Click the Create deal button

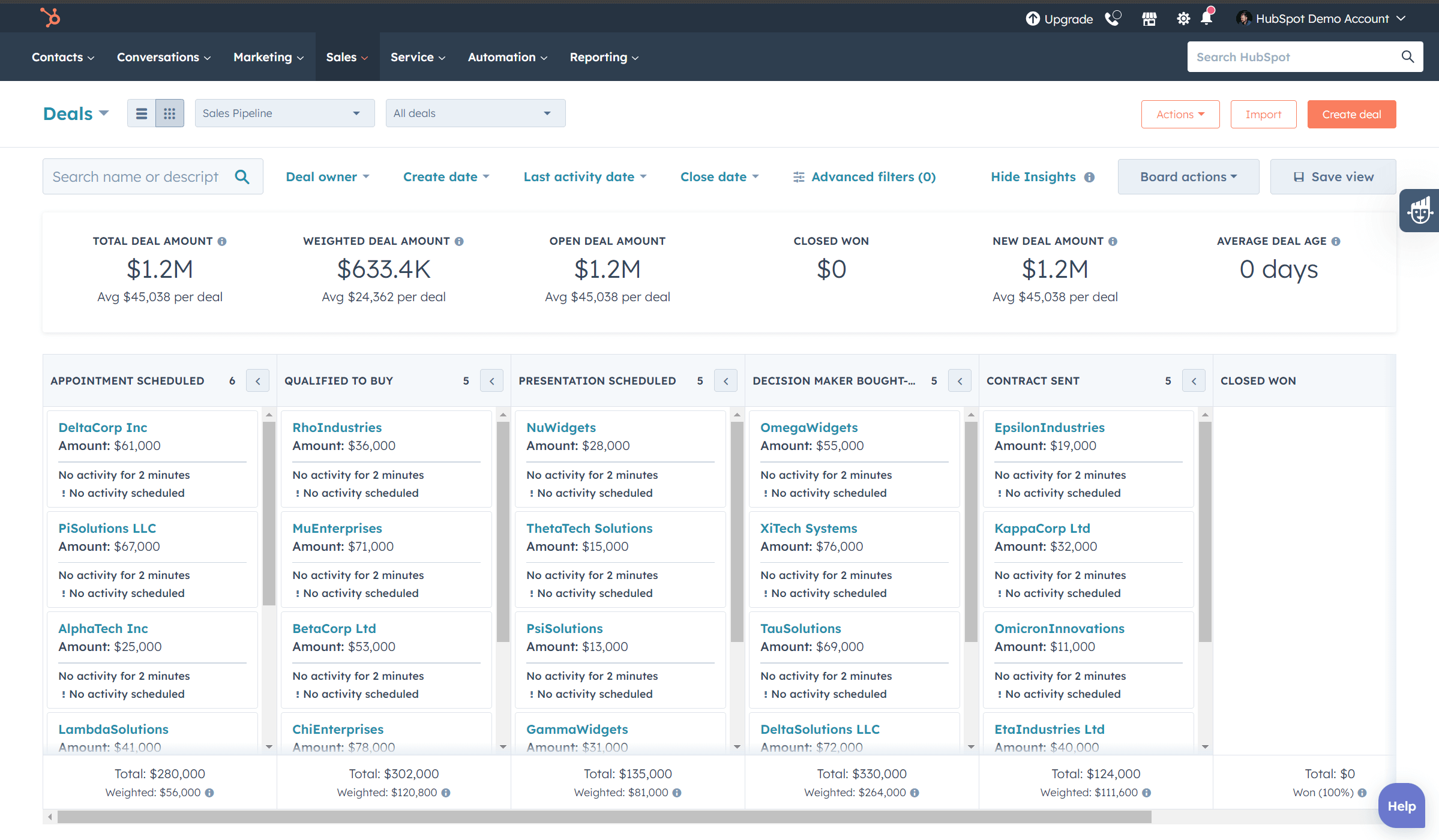click(1350, 114)
